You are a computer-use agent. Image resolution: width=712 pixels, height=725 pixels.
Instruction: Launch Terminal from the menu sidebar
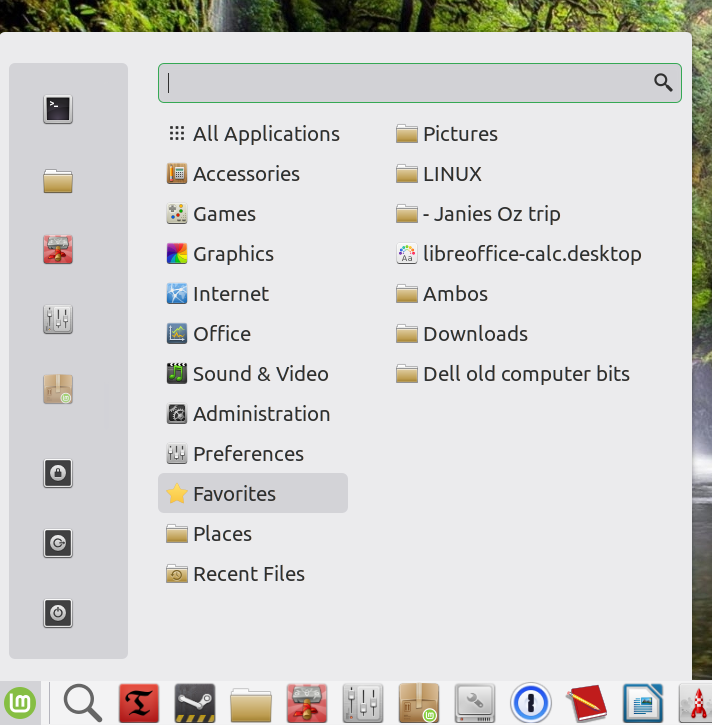coord(58,109)
